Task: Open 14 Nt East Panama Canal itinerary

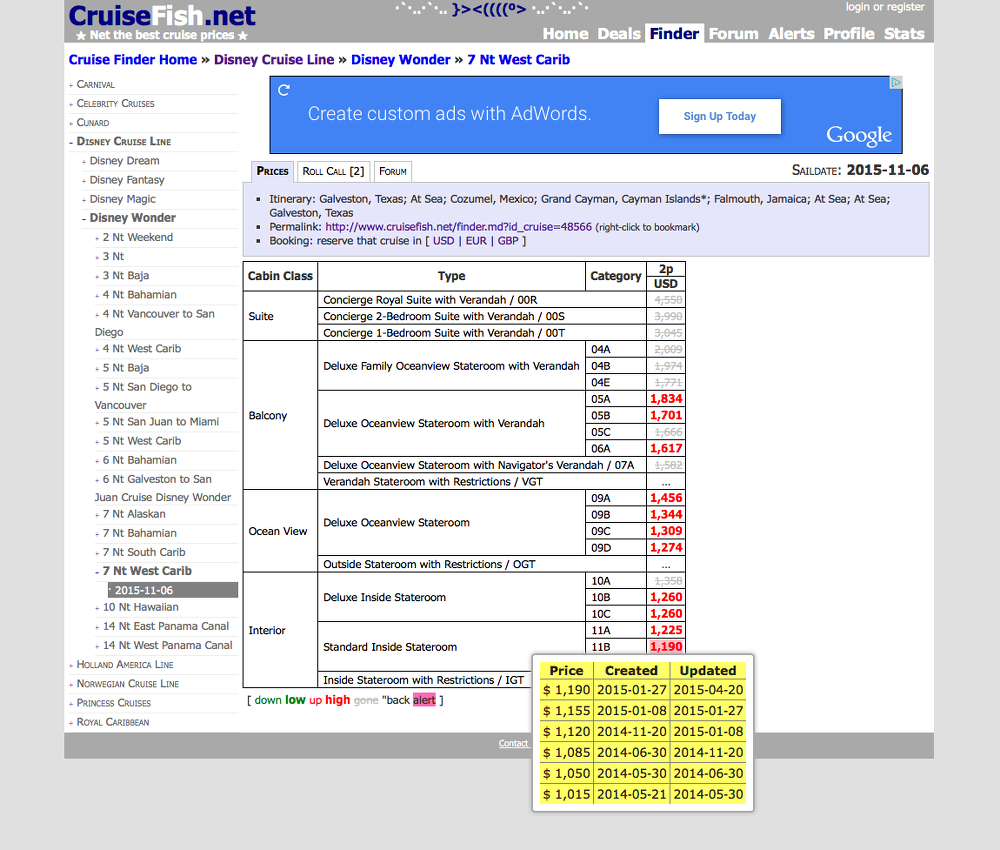Action: click(166, 626)
